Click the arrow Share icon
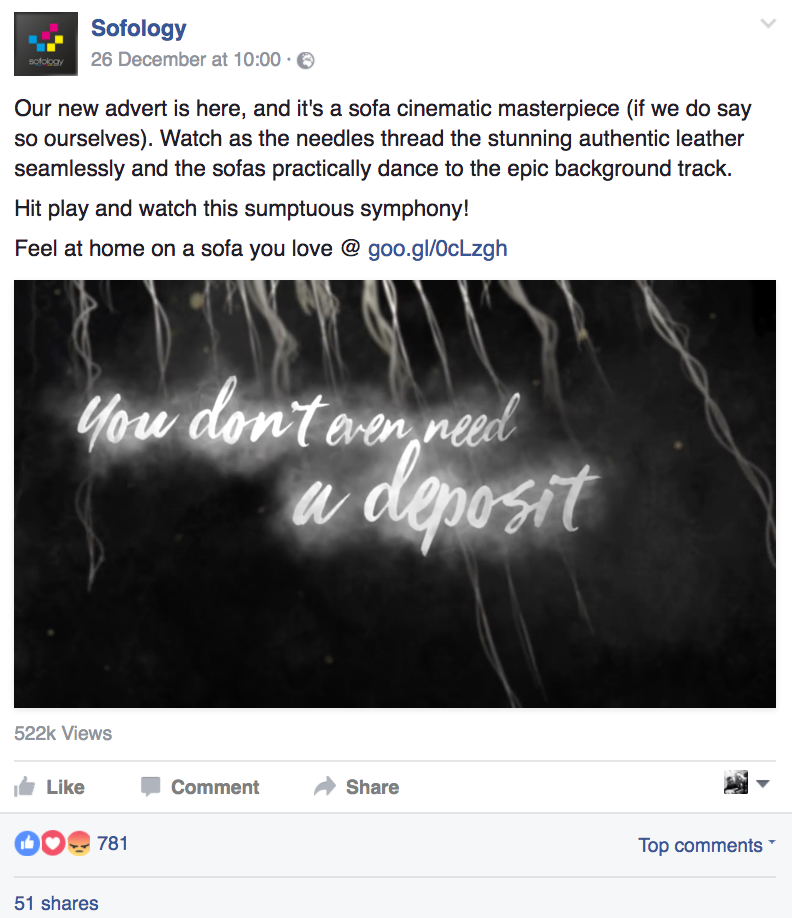The image size is (792, 918). [x=325, y=786]
